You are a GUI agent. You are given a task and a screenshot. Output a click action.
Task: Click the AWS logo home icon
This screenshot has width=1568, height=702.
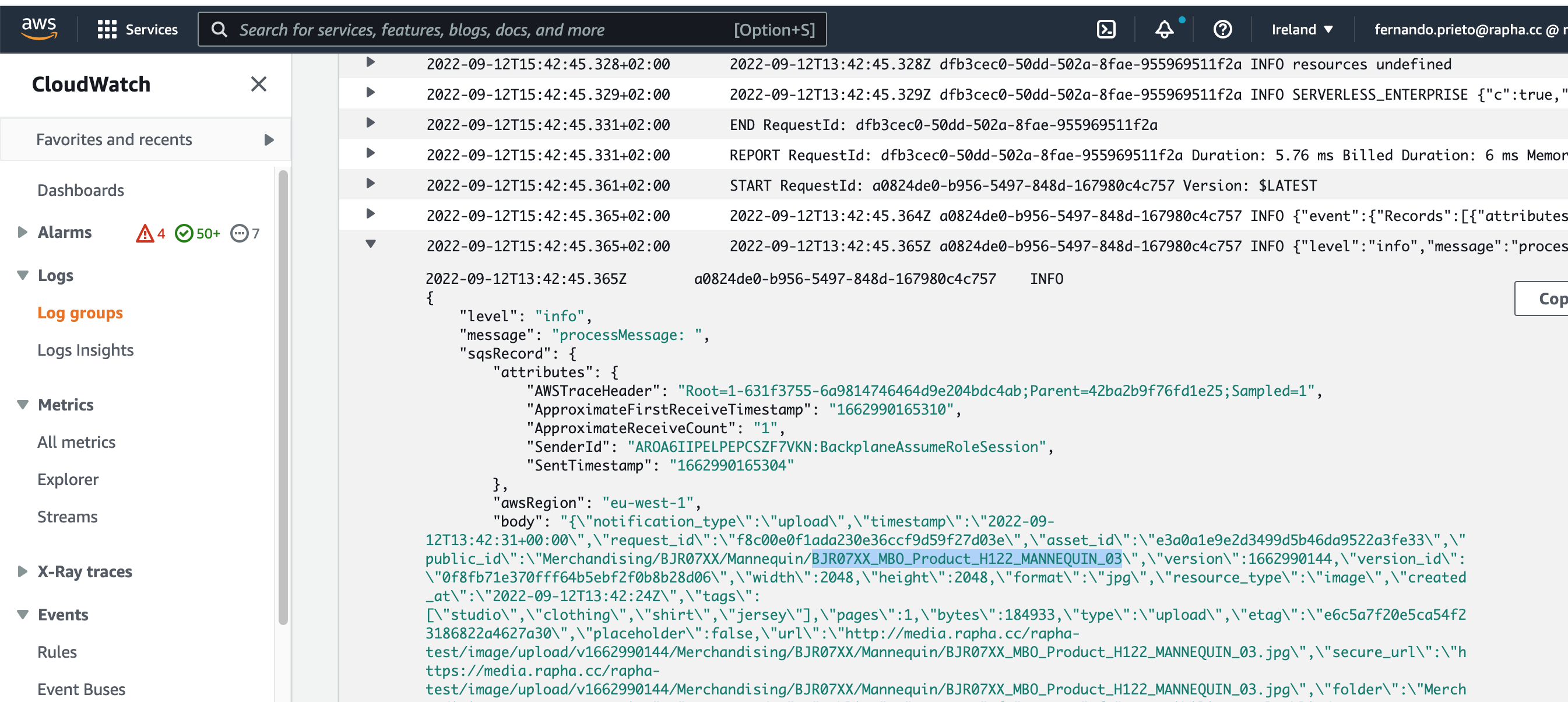tap(39, 29)
